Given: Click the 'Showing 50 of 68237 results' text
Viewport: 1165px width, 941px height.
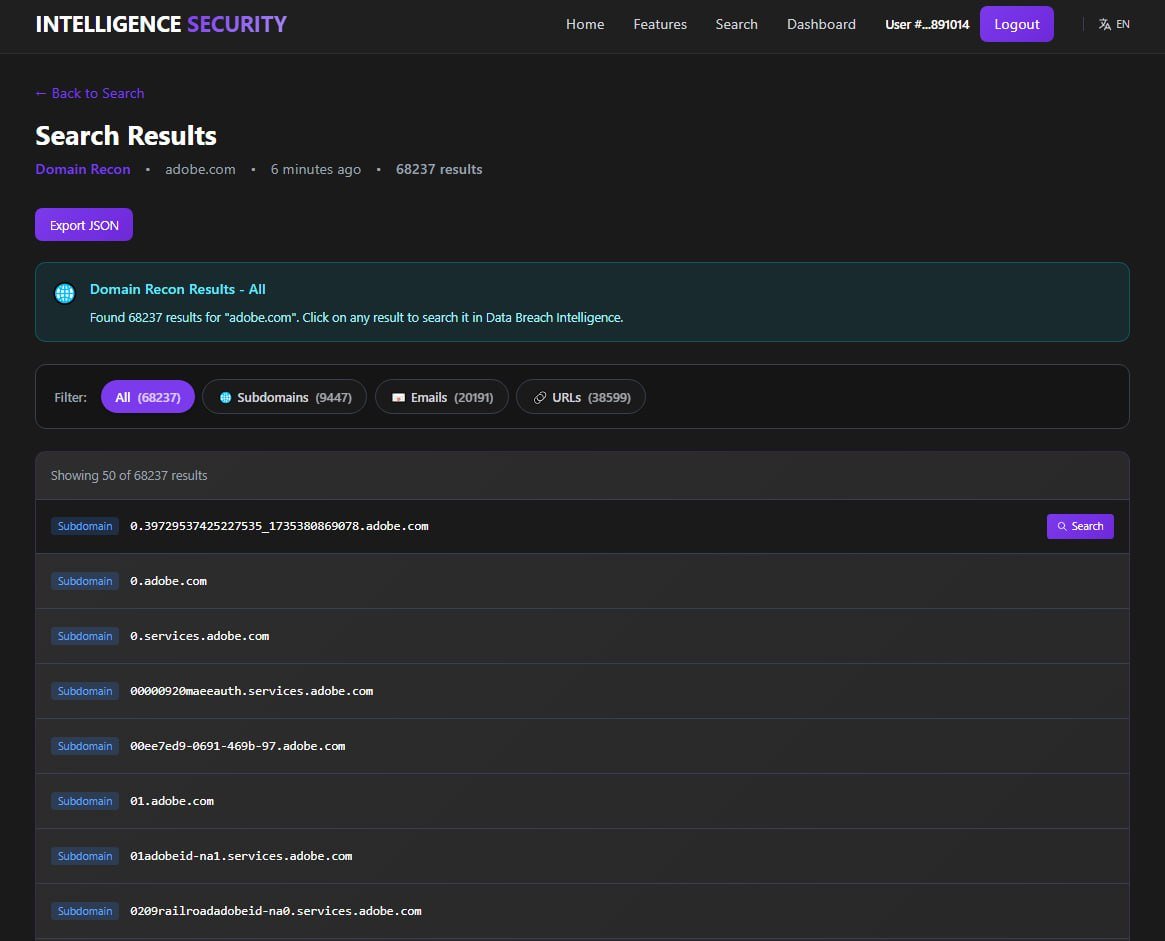Looking at the screenshot, I should (129, 476).
